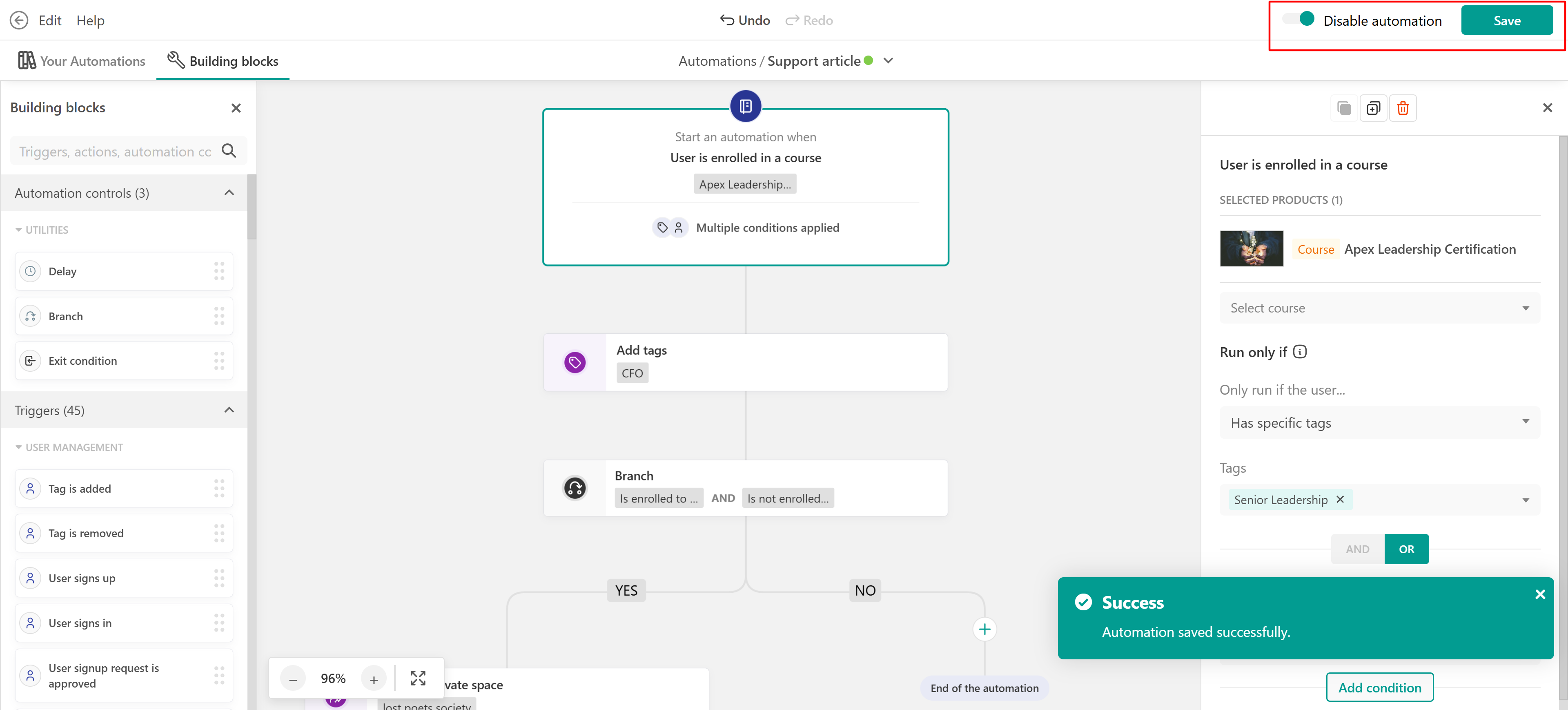Click the zoom out minus button
This screenshot has width=1568, height=710.
[293, 679]
